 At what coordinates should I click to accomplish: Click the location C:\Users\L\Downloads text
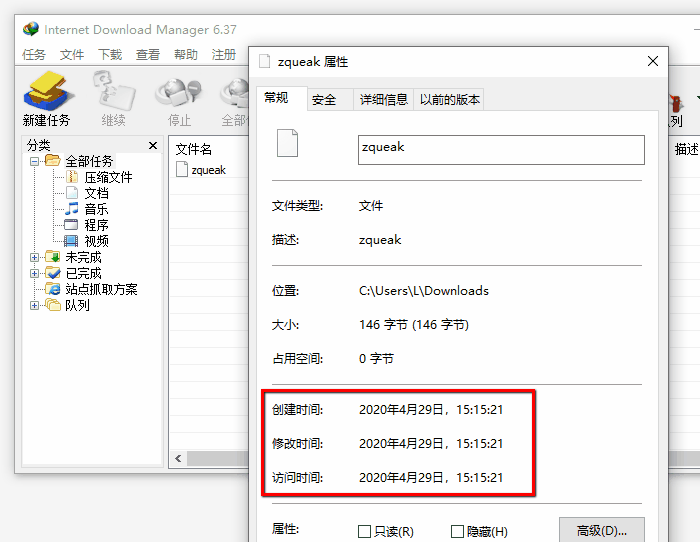(424, 291)
